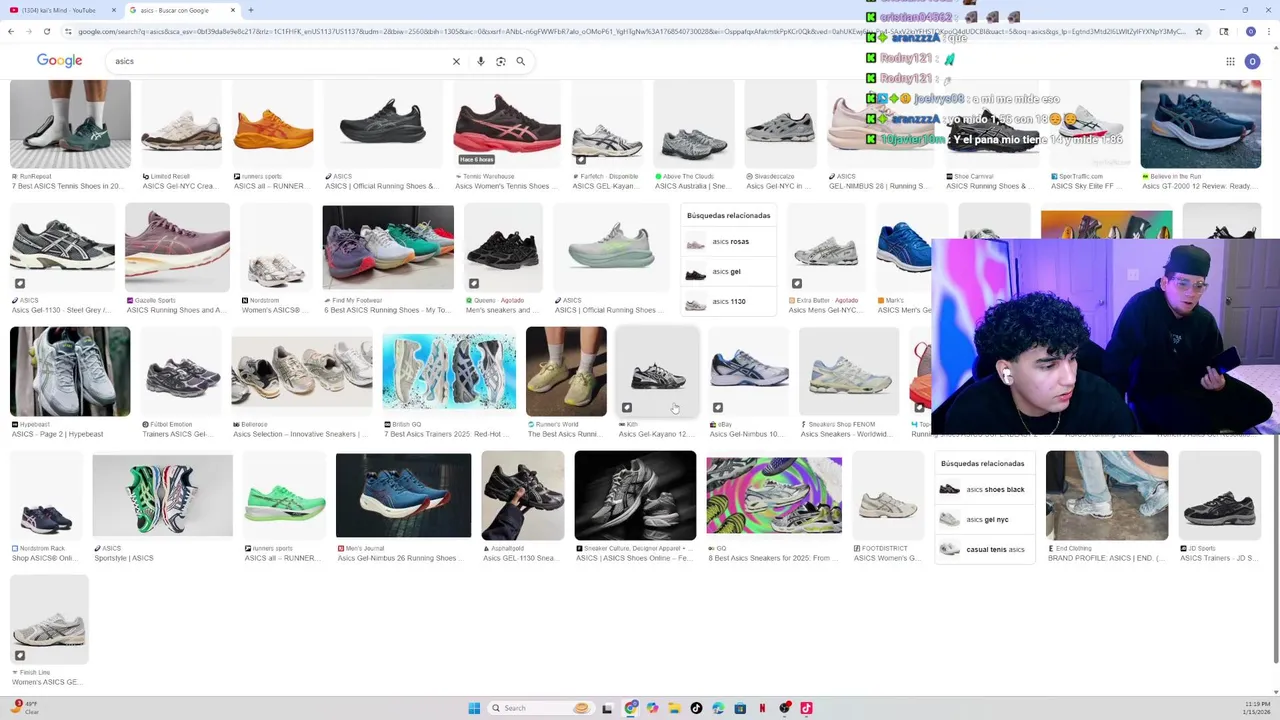Open the Windows Start menu
Screen dimensions: 1280x720
coord(474,708)
